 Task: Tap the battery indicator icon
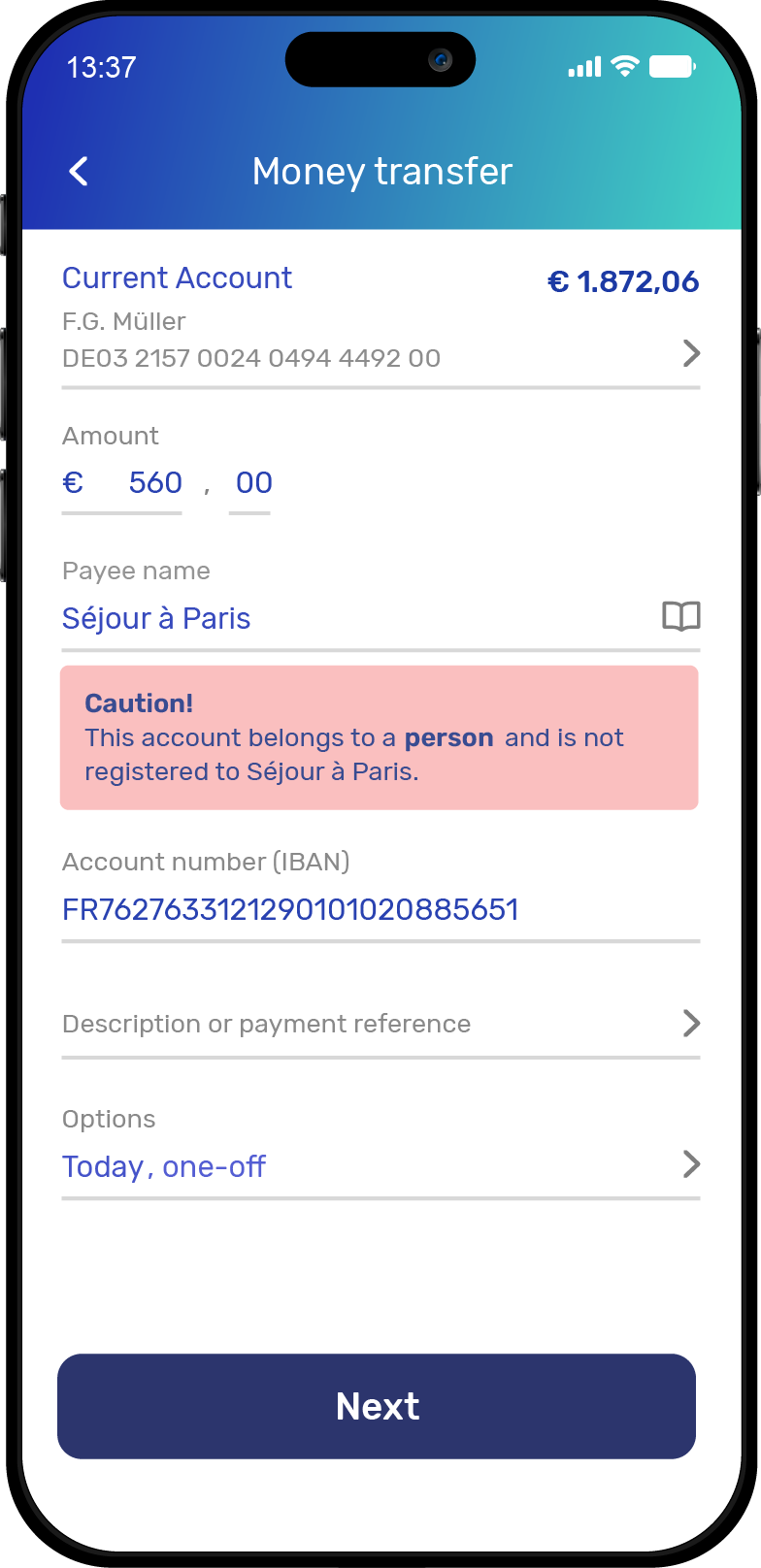673,66
